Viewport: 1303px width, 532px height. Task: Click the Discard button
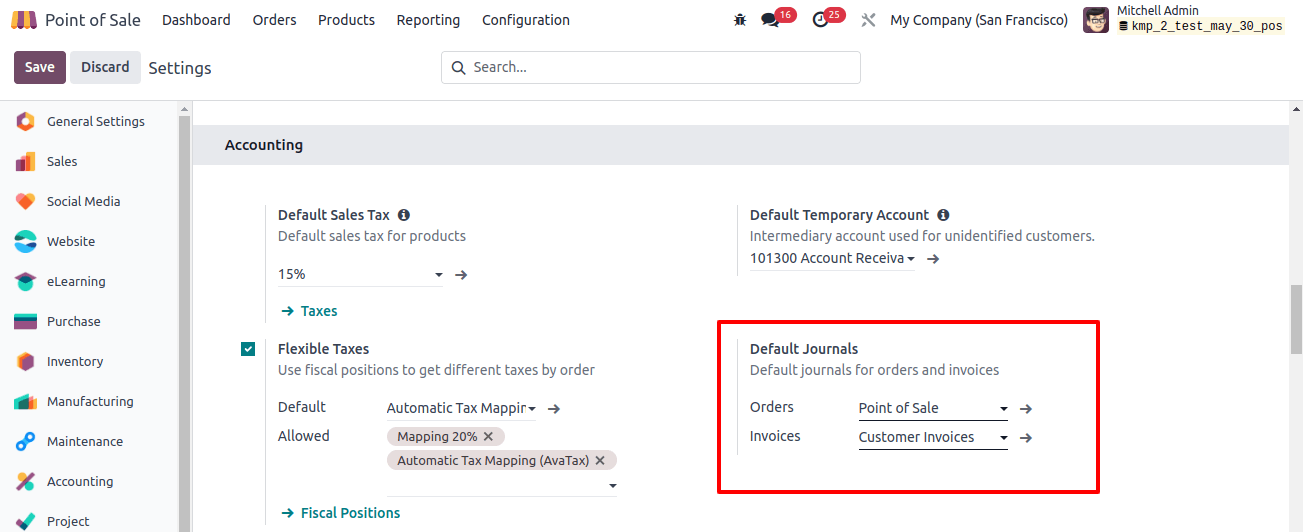click(105, 67)
